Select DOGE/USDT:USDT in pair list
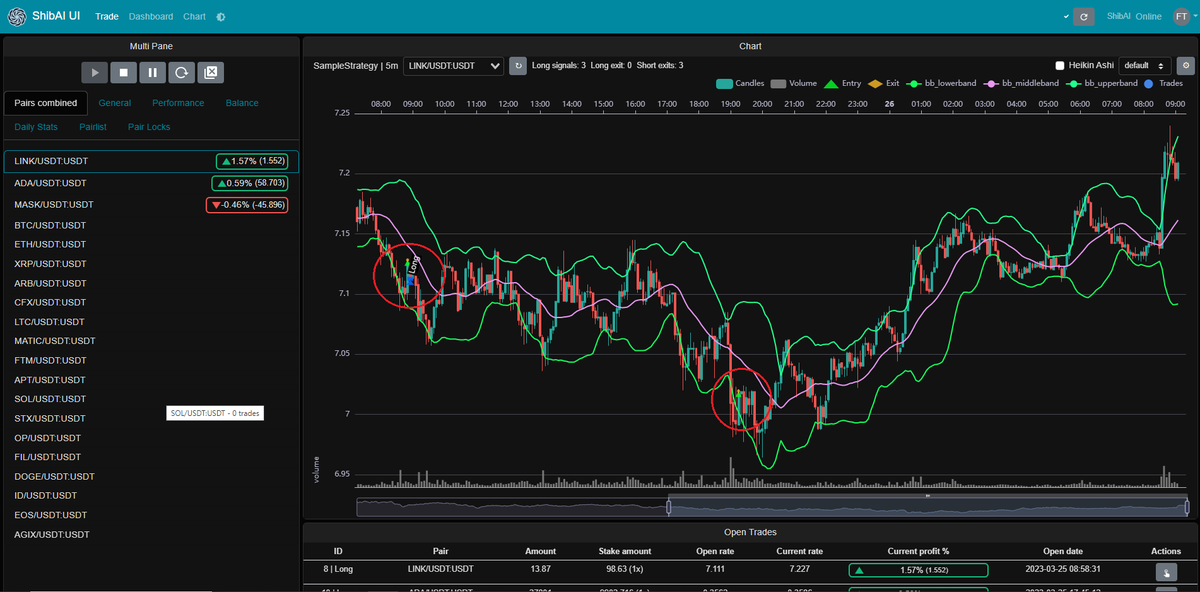Viewport: 1200px width, 592px height. [x=151, y=476]
